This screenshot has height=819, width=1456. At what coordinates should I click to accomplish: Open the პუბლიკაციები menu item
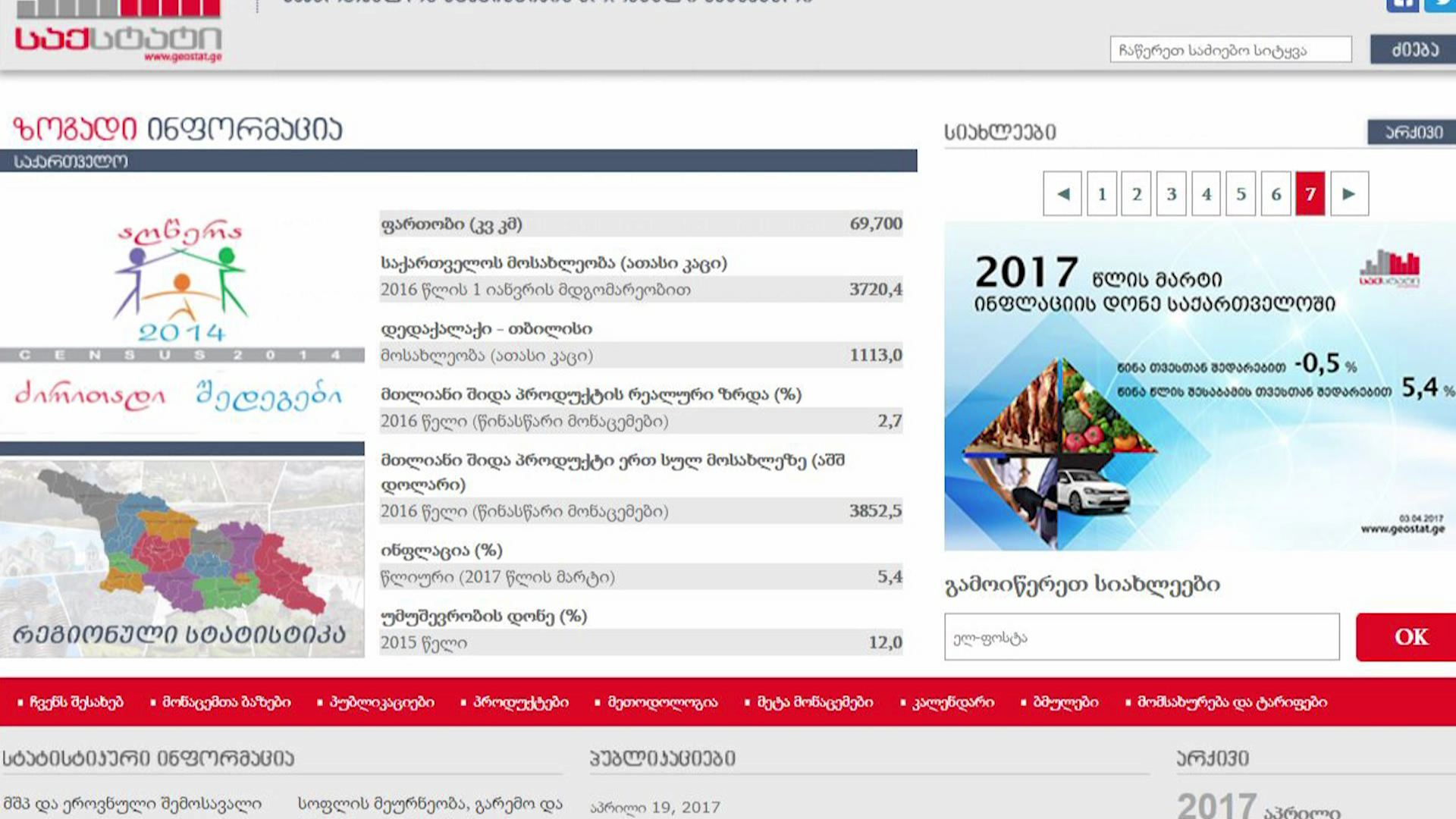pyautogui.click(x=381, y=702)
